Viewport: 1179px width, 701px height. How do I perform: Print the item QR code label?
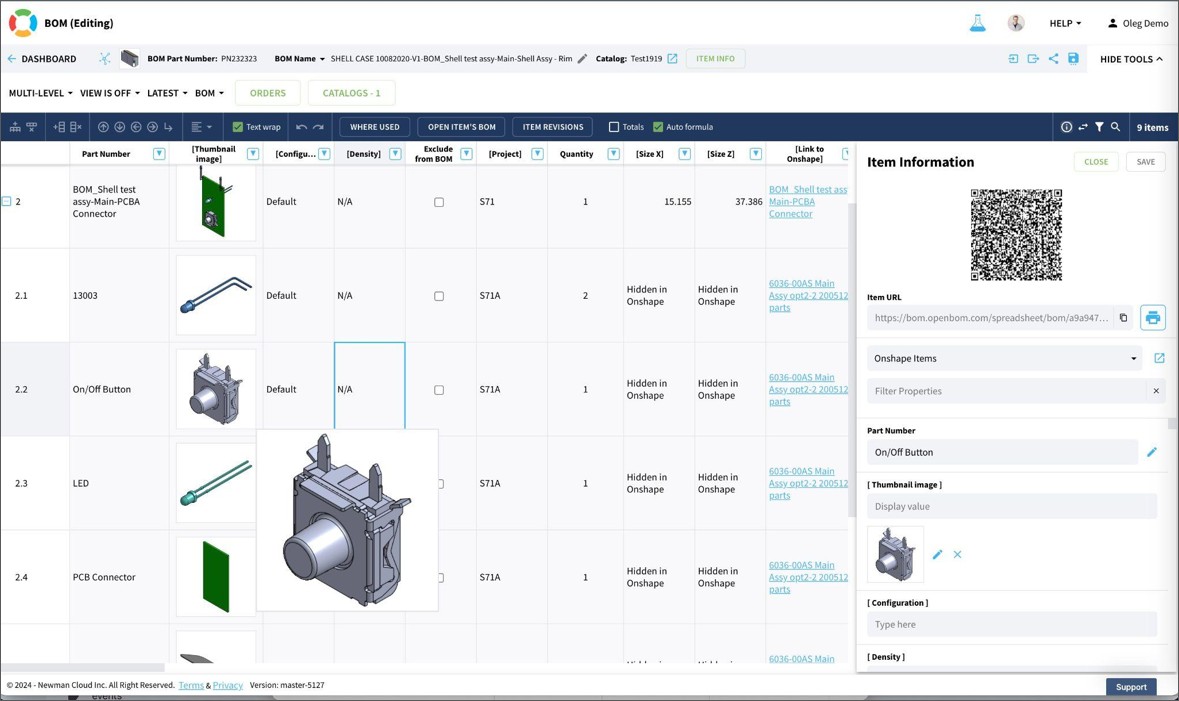point(1152,318)
